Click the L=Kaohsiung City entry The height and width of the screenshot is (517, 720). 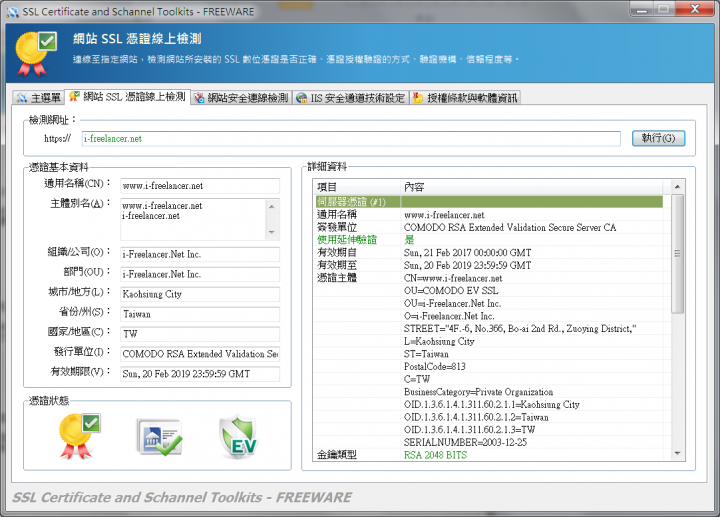tap(439, 341)
